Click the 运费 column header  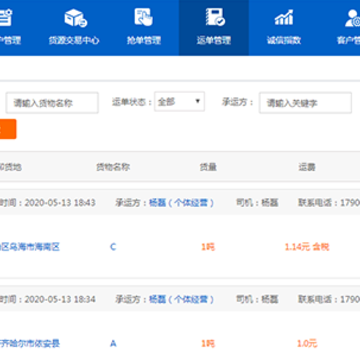(x=307, y=167)
